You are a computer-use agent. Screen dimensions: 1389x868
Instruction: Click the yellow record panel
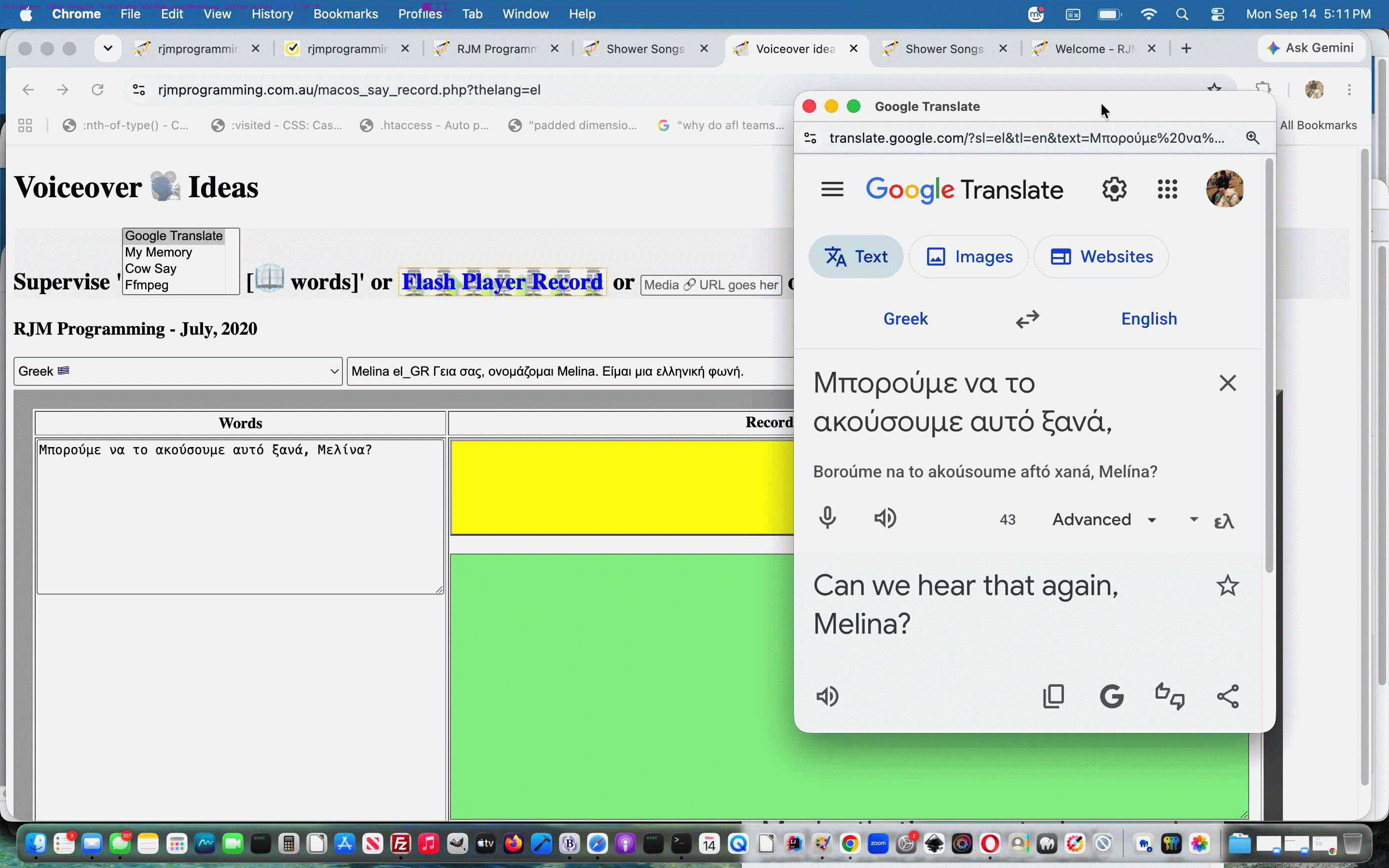(622, 488)
